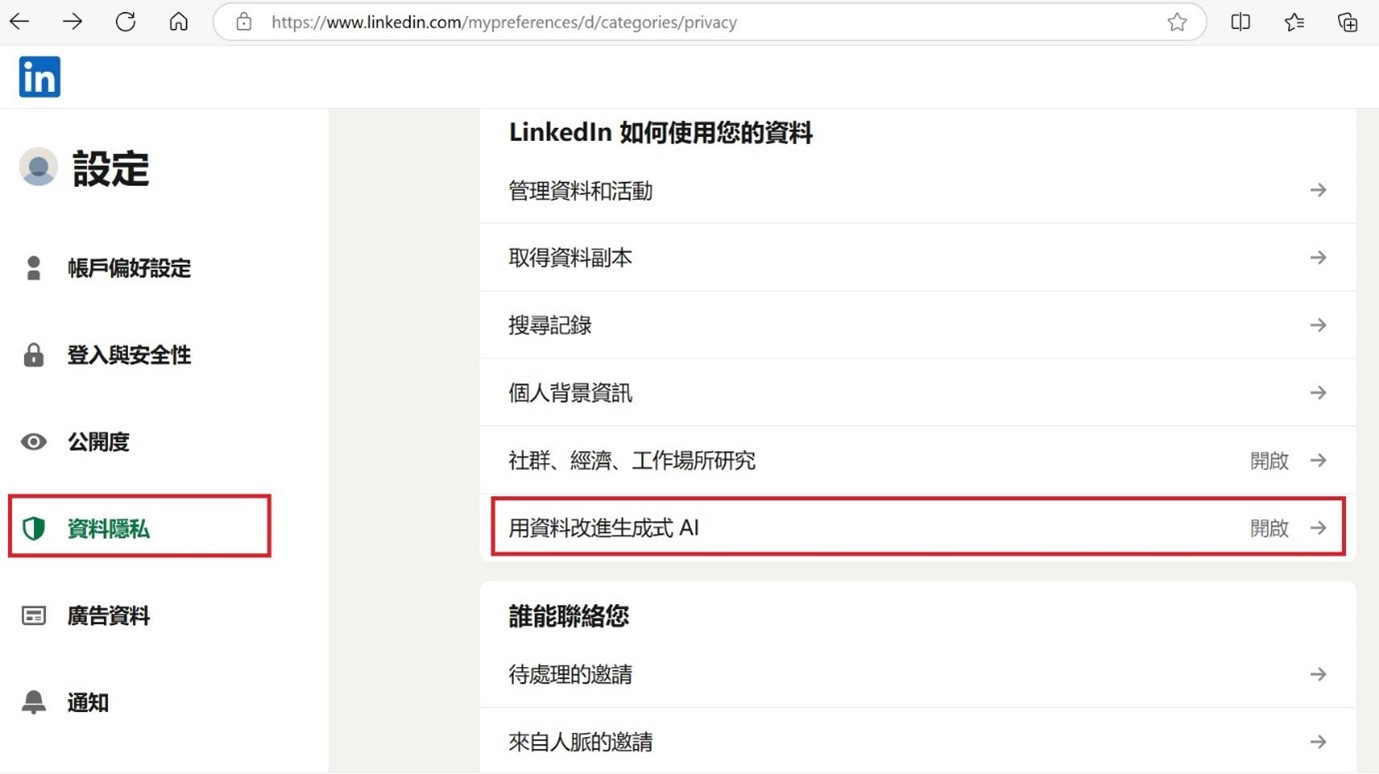Open 公開度 in the sidebar
The image size is (1379, 774).
click(x=98, y=442)
